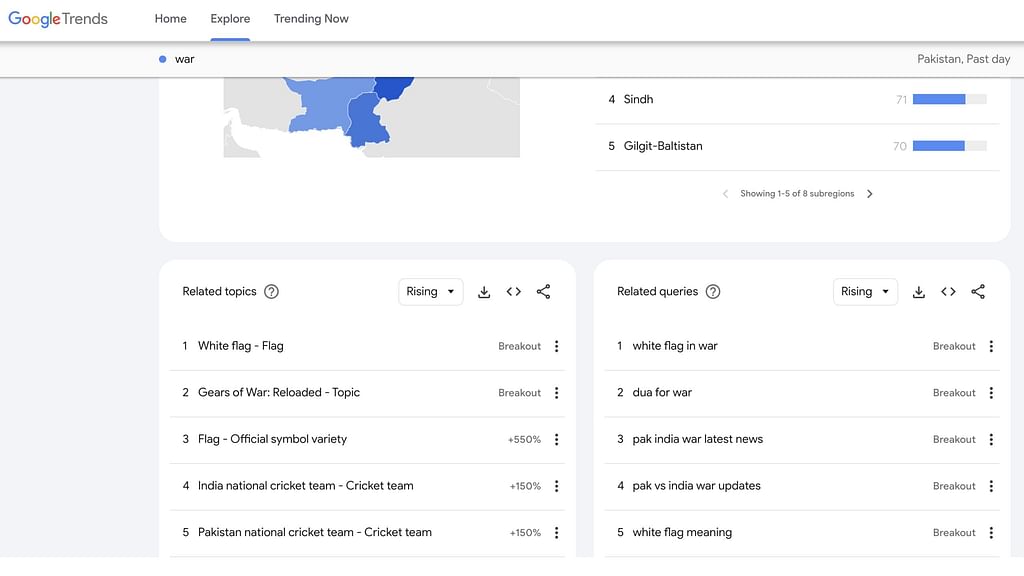Screen dimensions: 1024x576
Task: Open more options for 'white flag in war'
Action: point(991,346)
